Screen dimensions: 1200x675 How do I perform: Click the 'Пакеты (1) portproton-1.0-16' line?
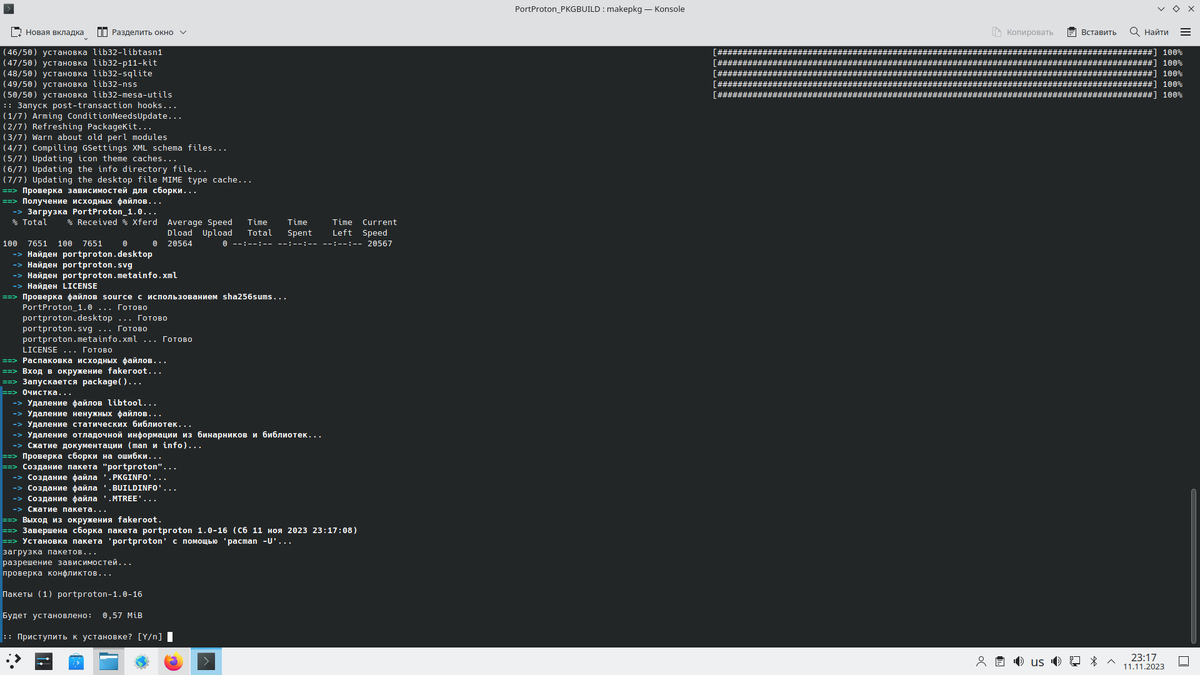click(72, 594)
